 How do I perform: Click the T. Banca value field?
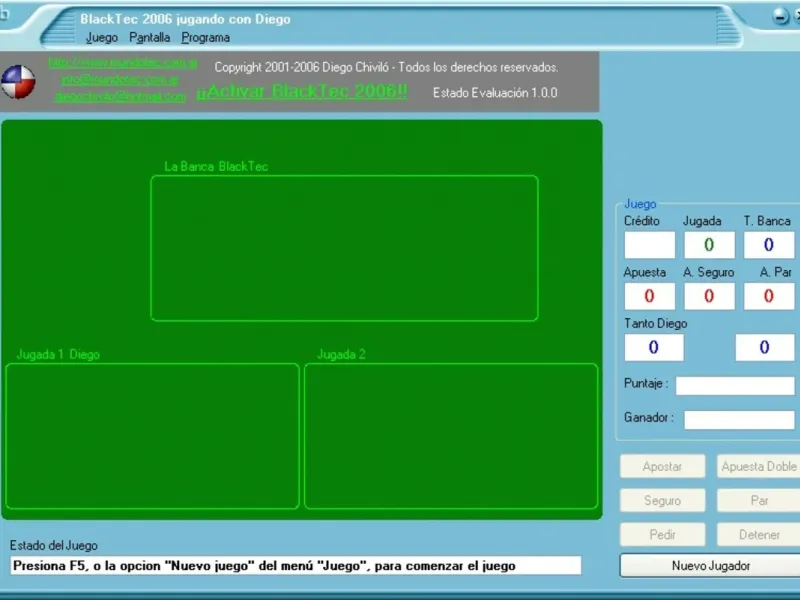coord(769,245)
